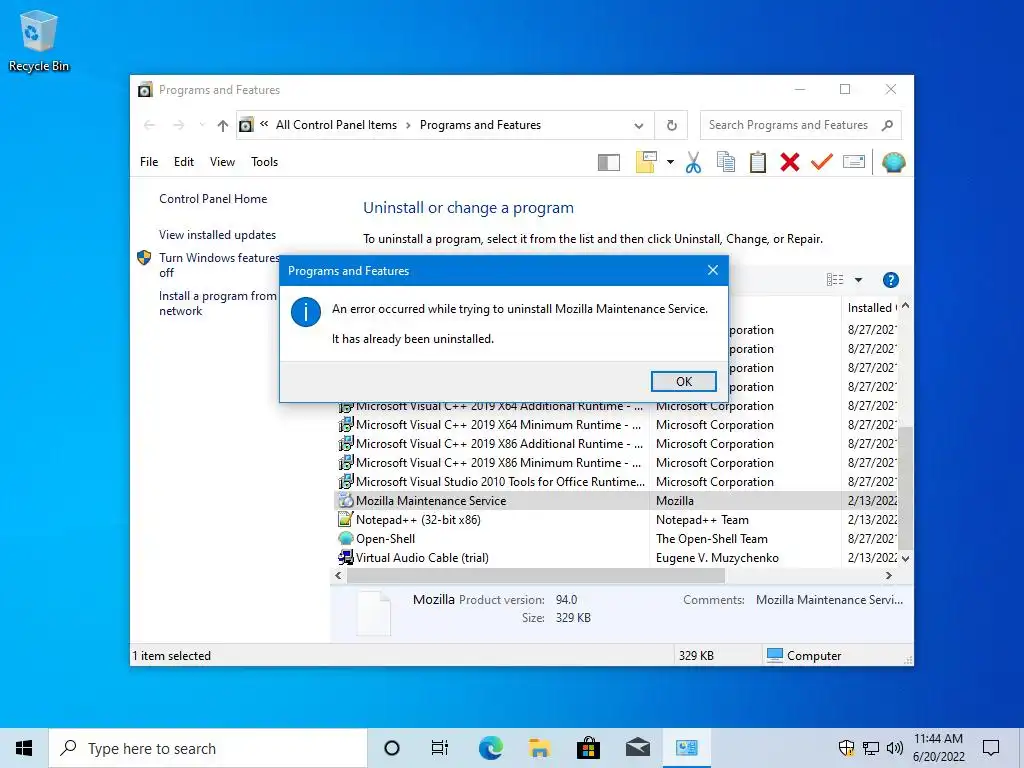
Task: Click the Cut scissors toolbar icon
Action: tap(693, 162)
